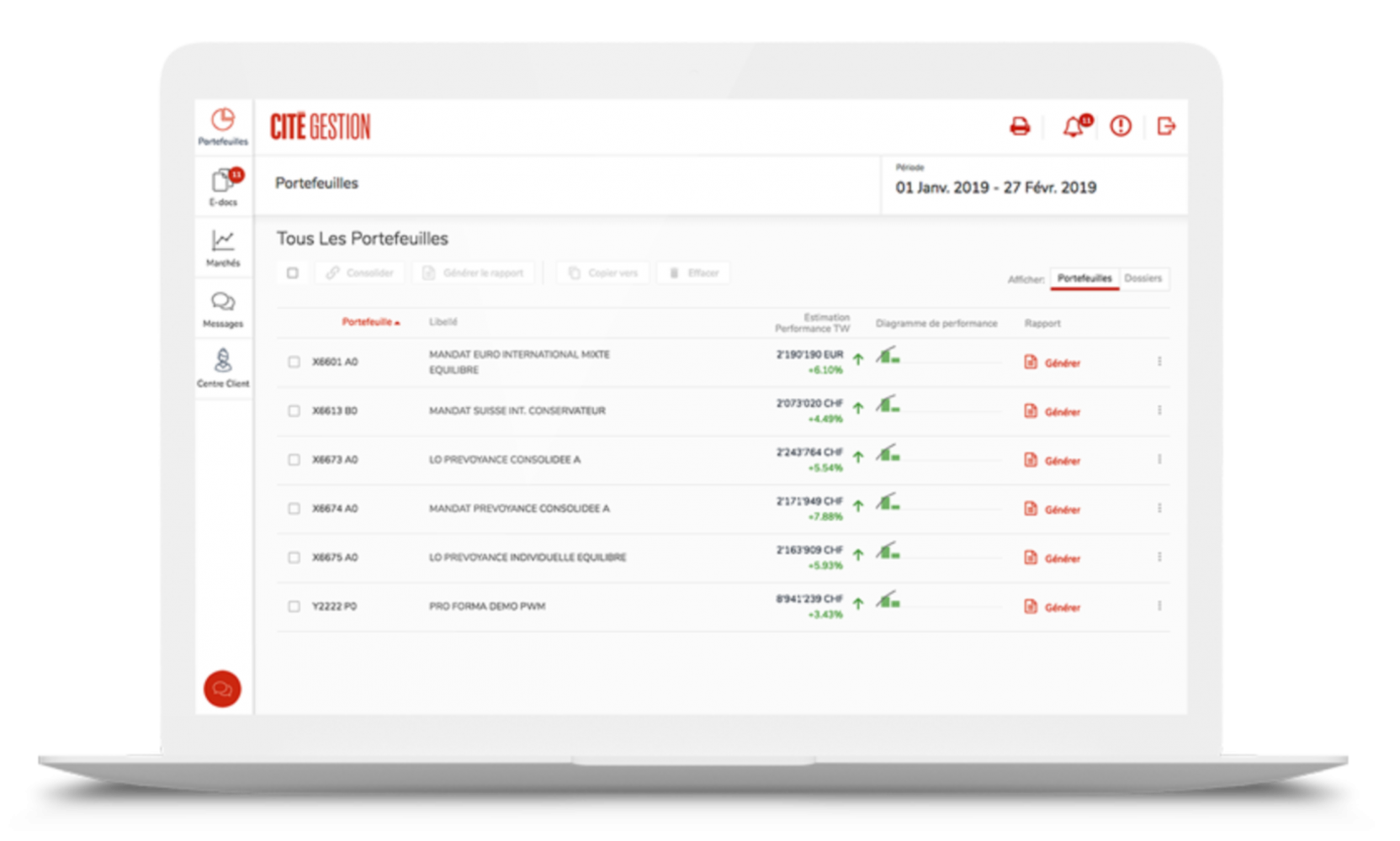
Task: Click the logout icon
Action: (x=1166, y=126)
